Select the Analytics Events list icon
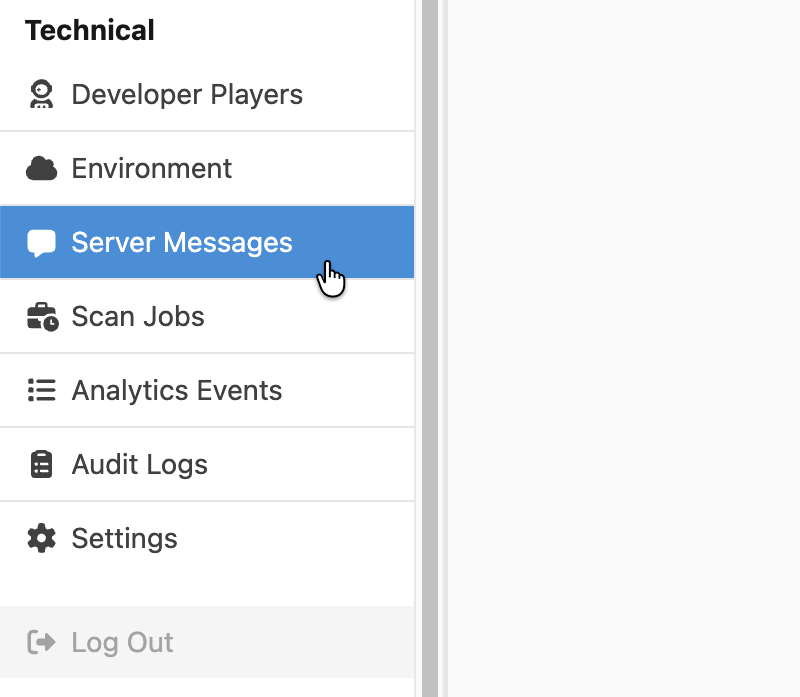This screenshot has width=800, height=697. 41,390
